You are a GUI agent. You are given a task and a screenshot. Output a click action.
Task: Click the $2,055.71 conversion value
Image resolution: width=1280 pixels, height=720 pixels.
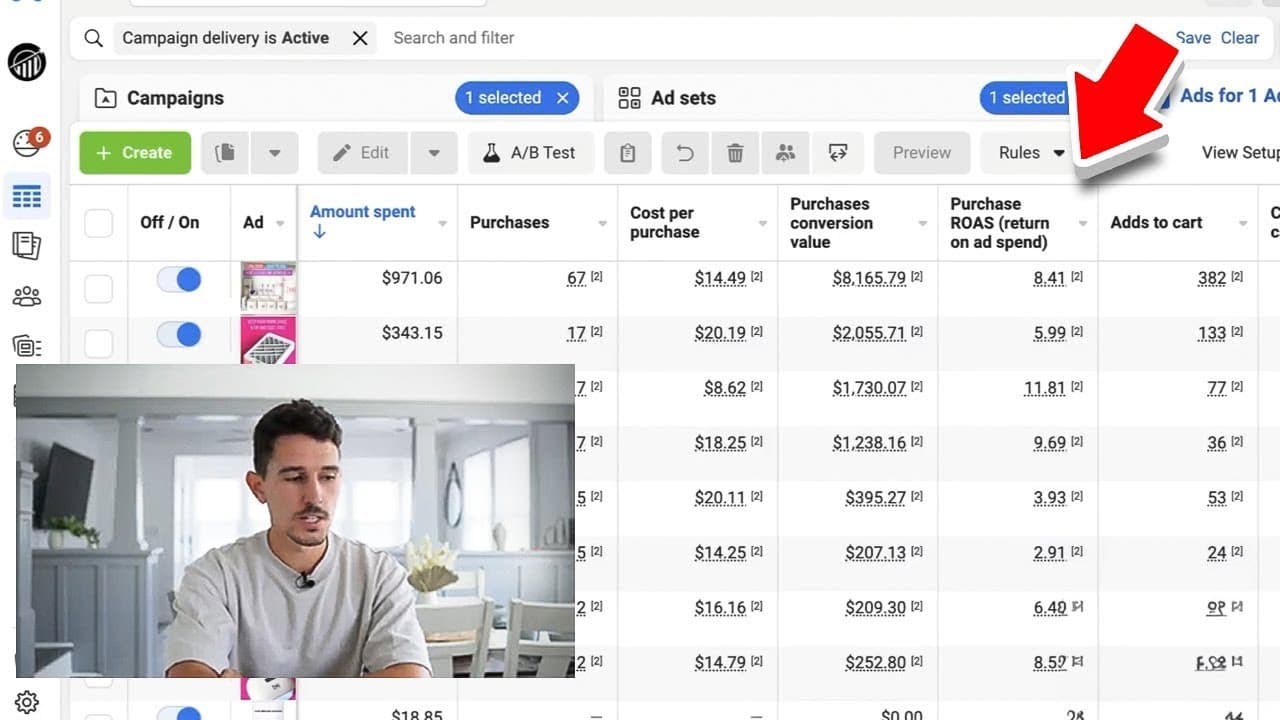[x=869, y=333]
